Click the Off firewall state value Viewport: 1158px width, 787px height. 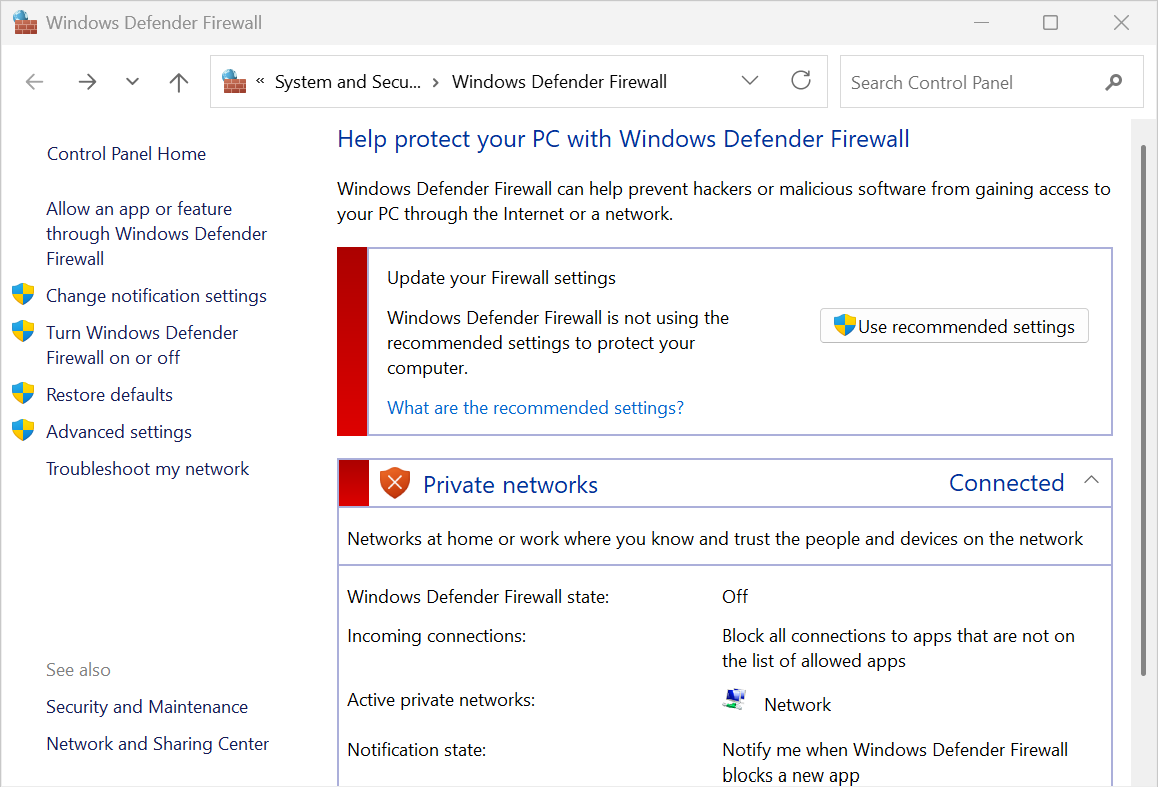tap(735, 597)
